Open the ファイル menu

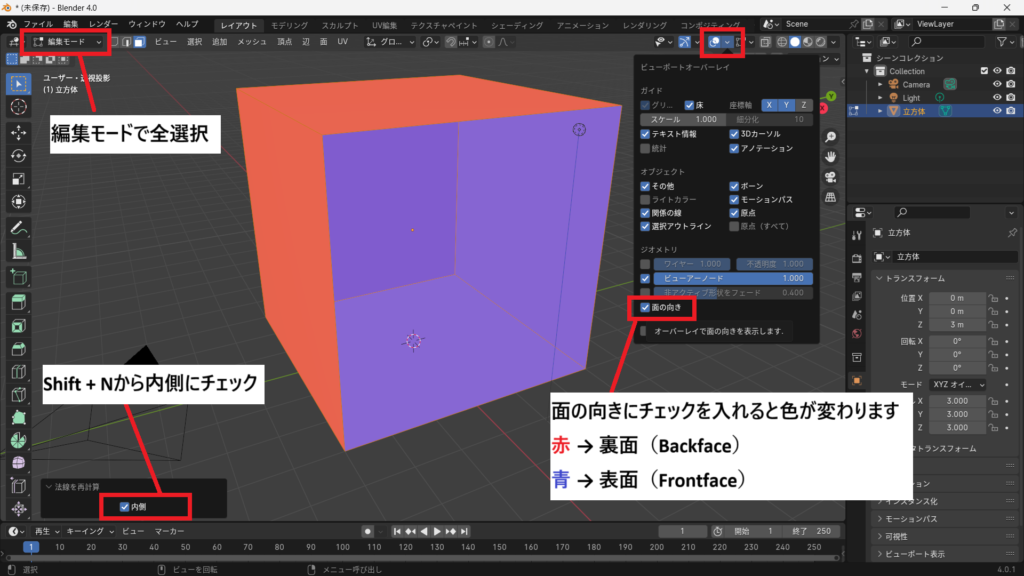click(38, 23)
